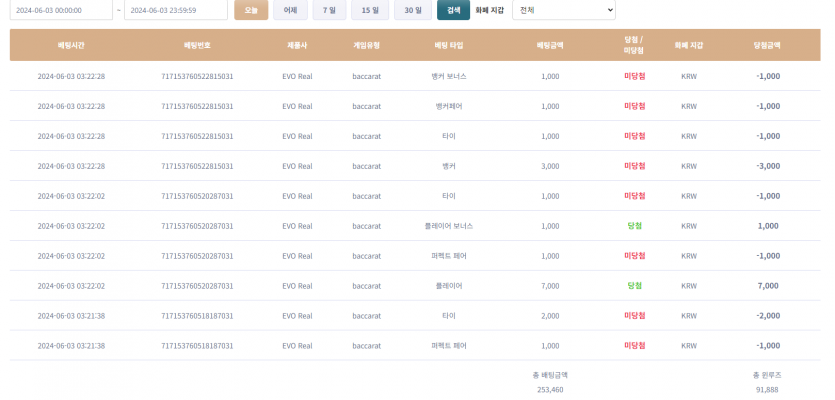Screen dimensions: 835x400
Task: Click the 뱅커 bet type with 3,000 bet
Action: [x=449, y=166]
